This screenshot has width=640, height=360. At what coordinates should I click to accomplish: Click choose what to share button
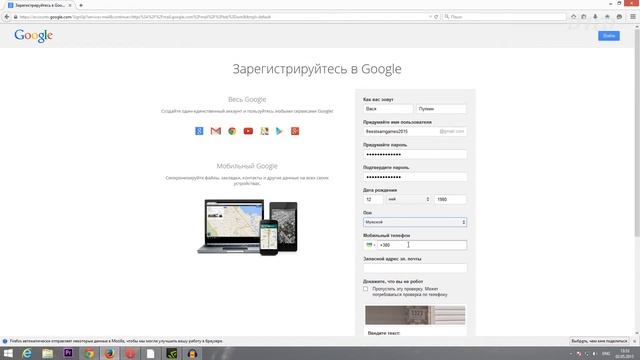click(x=599, y=341)
